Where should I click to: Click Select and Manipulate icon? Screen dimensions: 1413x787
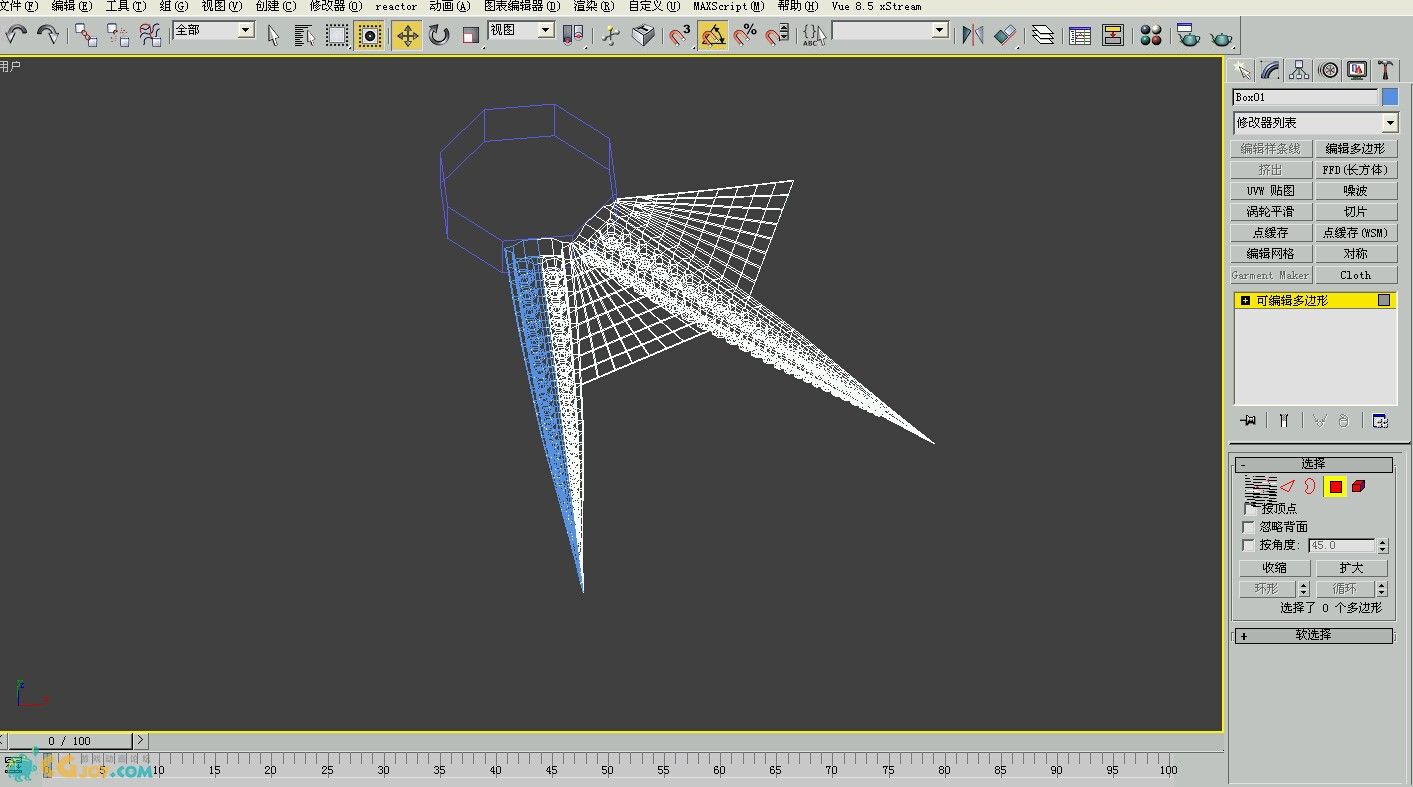[x=611, y=35]
